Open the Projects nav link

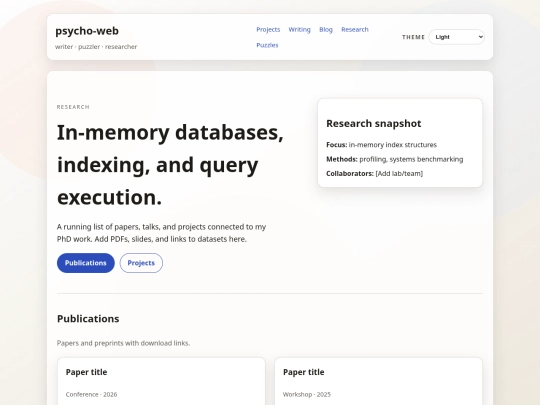coord(268,30)
